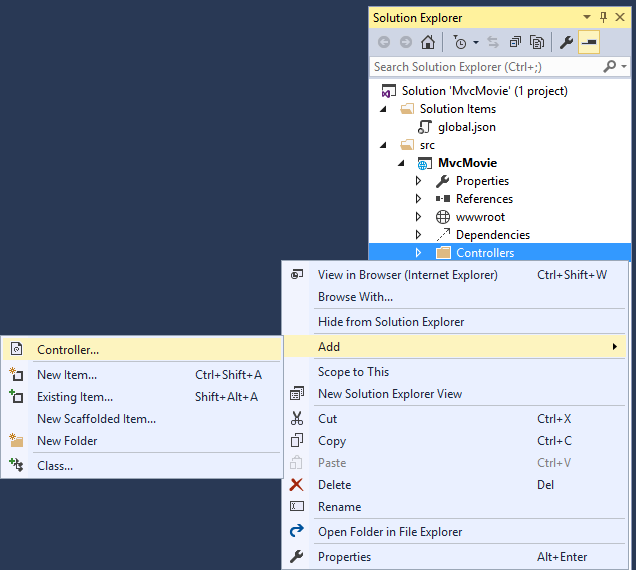Expand the Properties node in MvcMovie

click(419, 181)
